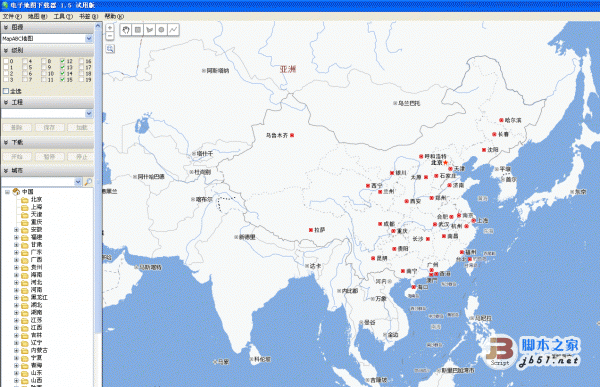Click the 拉萨 red city marker
Viewport: 600px width, 387px height.
tap(311, 230)
